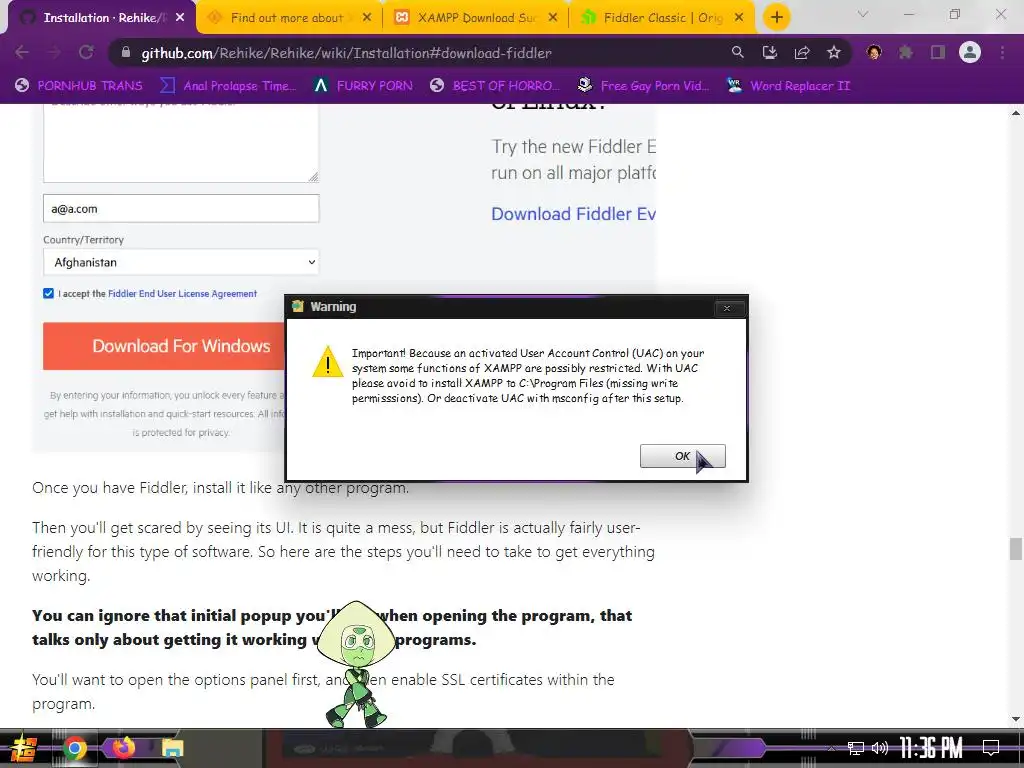Close the XAMPP Warning dialog window
The image size is (1024, 768).
click(x=727, y=308)
